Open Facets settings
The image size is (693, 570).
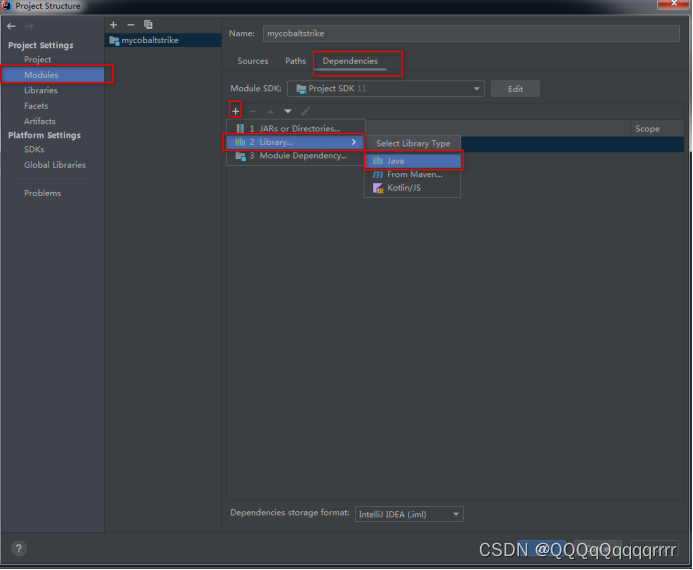(x=36, y=106)
